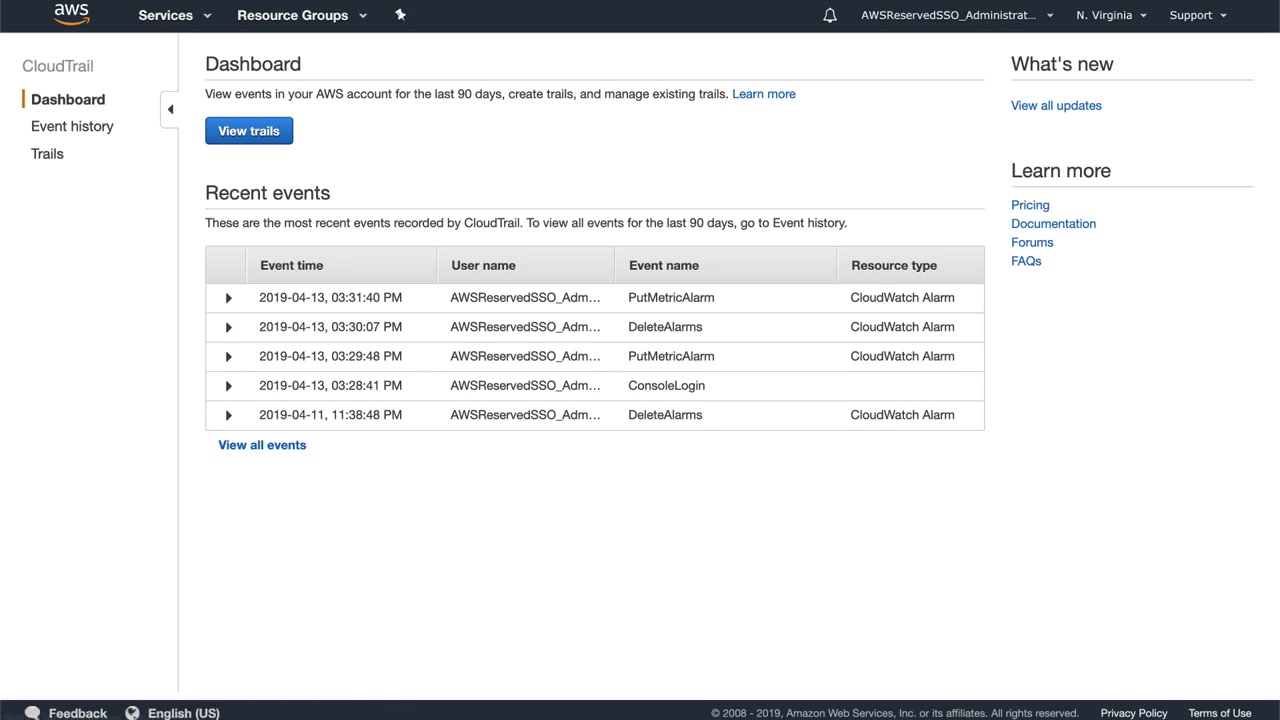Open the Services dropdown menu

[x=174, y=15]
